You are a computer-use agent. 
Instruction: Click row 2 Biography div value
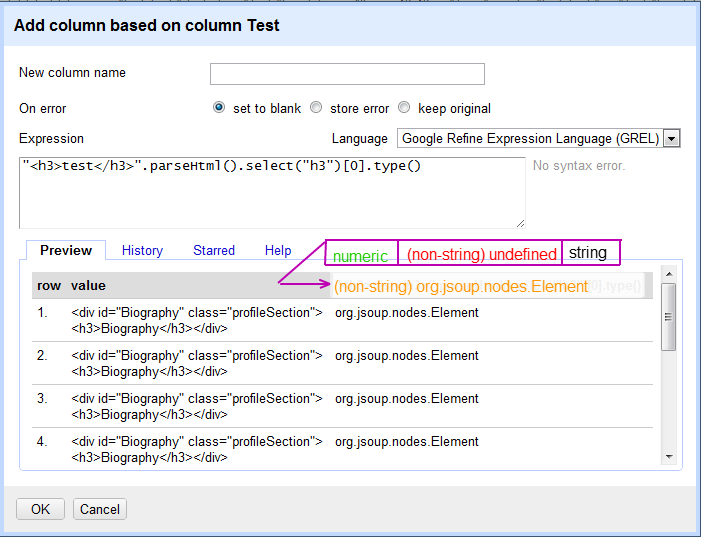point(197,364)
